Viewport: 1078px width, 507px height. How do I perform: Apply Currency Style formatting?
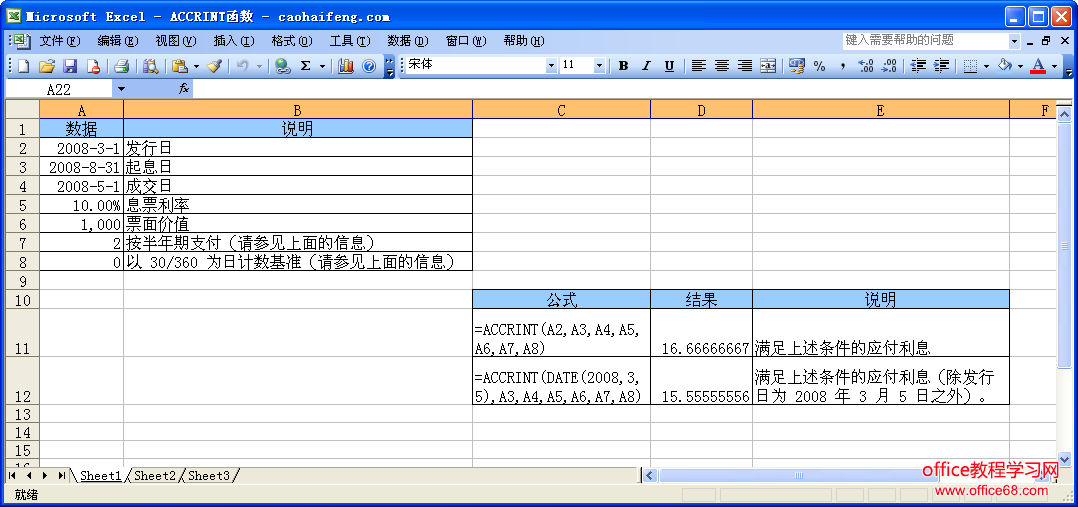797,66
